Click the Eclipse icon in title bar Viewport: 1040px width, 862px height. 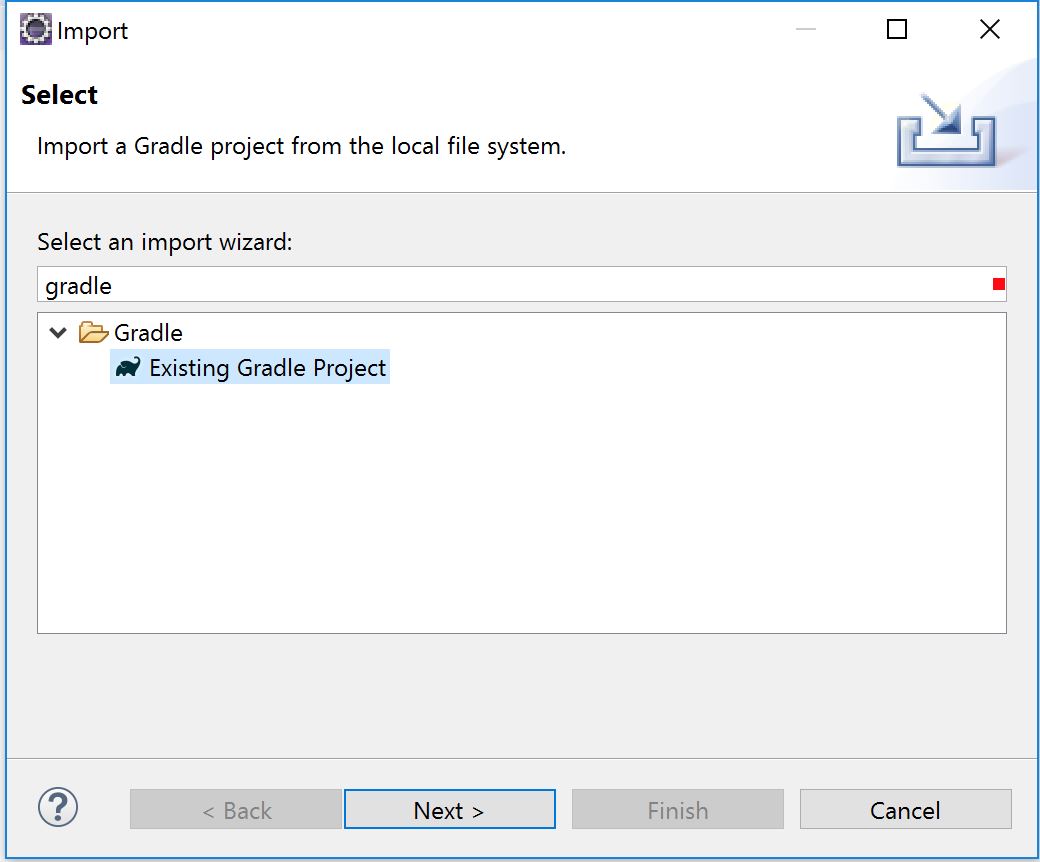coord(36,30)
